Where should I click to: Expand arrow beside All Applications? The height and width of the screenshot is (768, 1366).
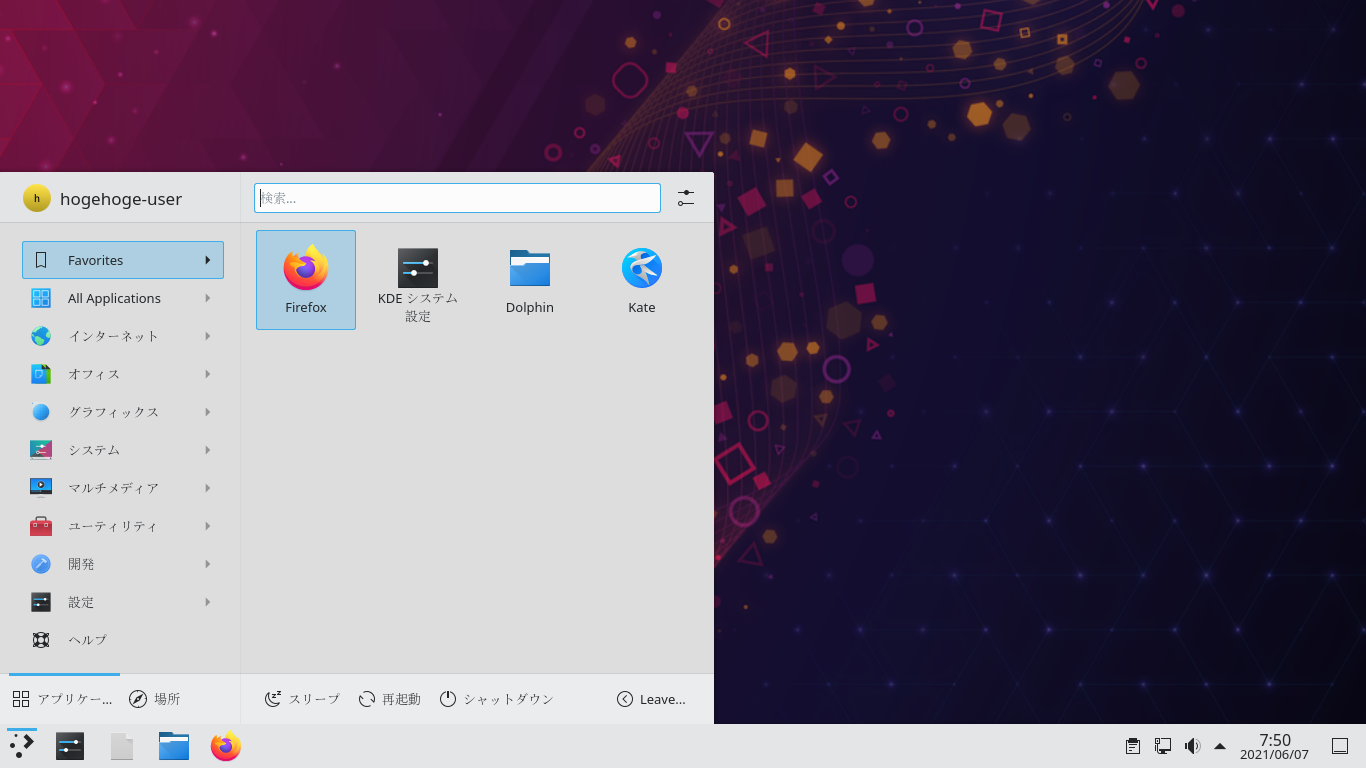click(x=208, y=298)
